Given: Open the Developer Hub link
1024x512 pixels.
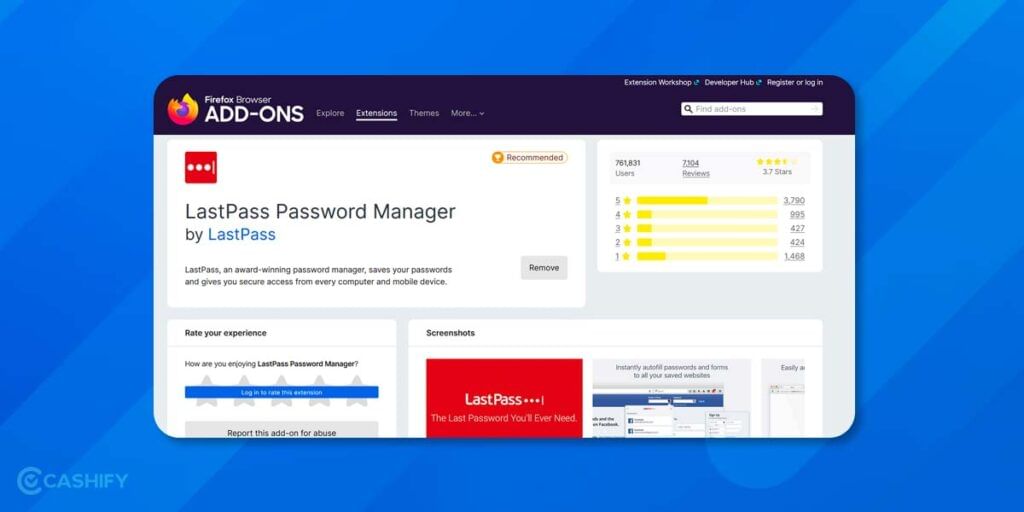Looking at the screenshot, I should click(733, 82).
